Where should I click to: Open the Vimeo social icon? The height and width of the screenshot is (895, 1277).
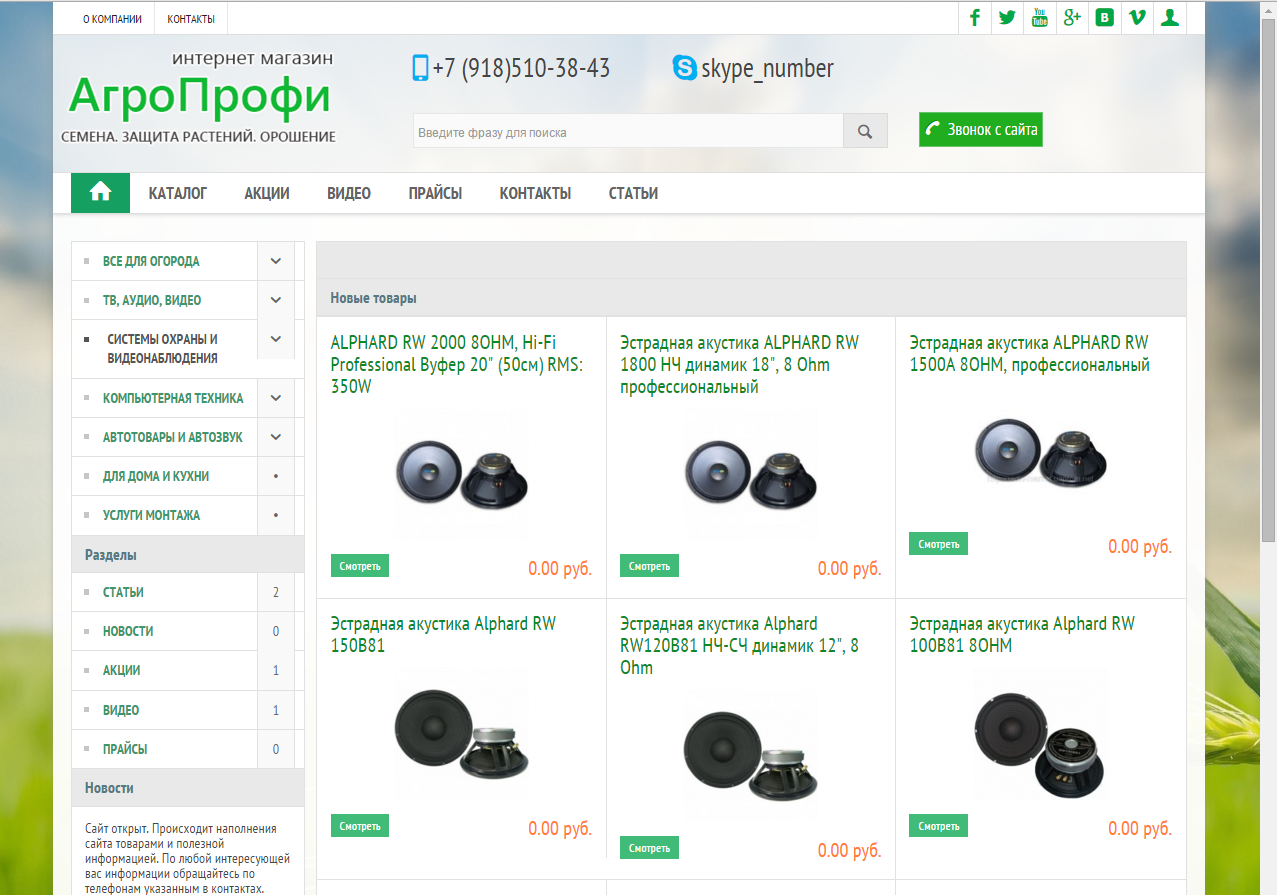[x=1137, y=18]
